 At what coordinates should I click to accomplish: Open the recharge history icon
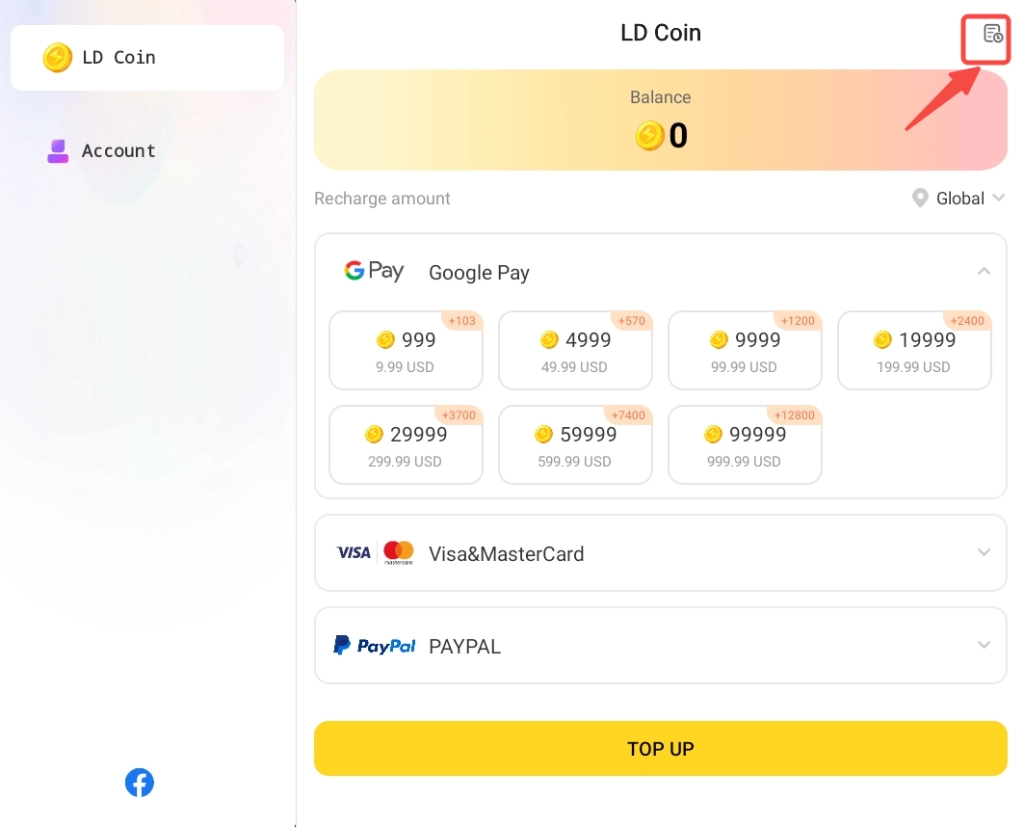[992, 34]
